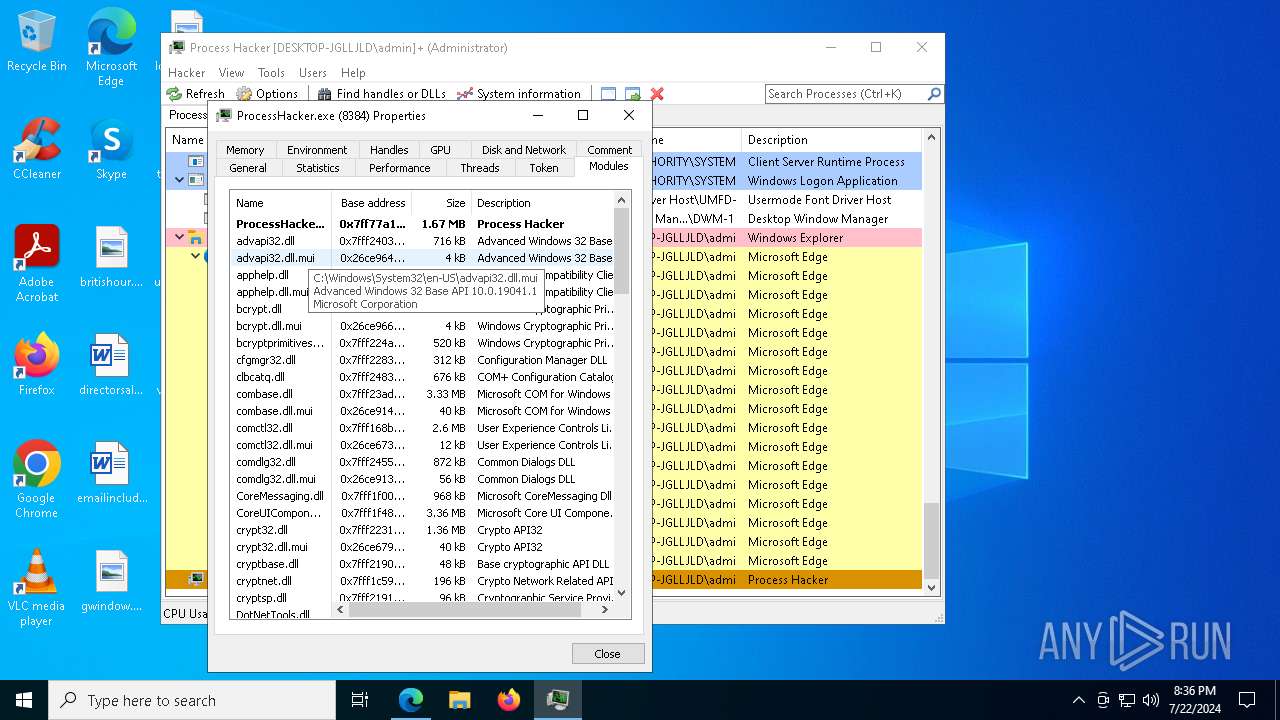The image size is (1280, 720).
Task: Open CCleaner desktop shortcut
Action: (x=37, y=149)
